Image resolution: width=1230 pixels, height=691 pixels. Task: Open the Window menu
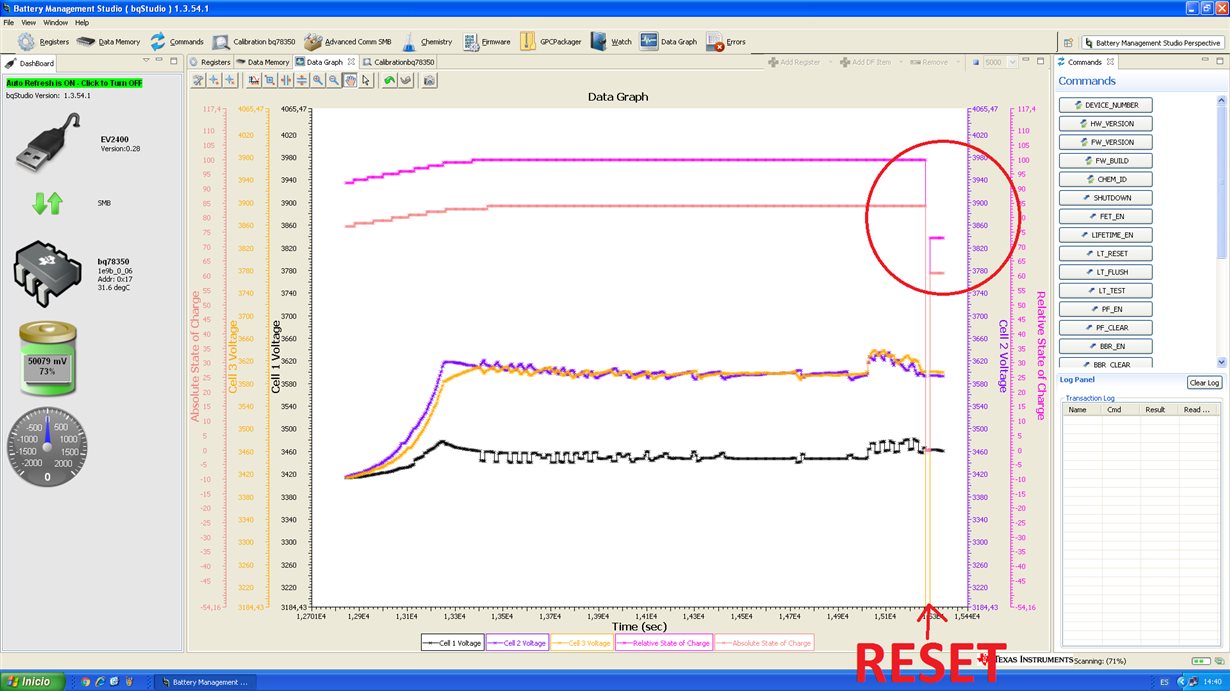pos(56,22)
